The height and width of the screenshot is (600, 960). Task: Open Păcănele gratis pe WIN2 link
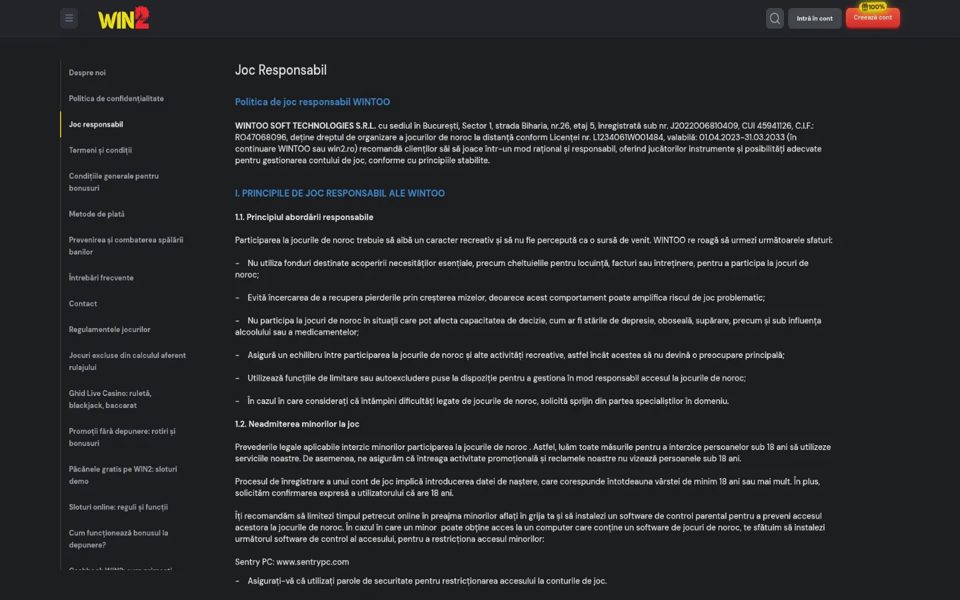[123, 475]
